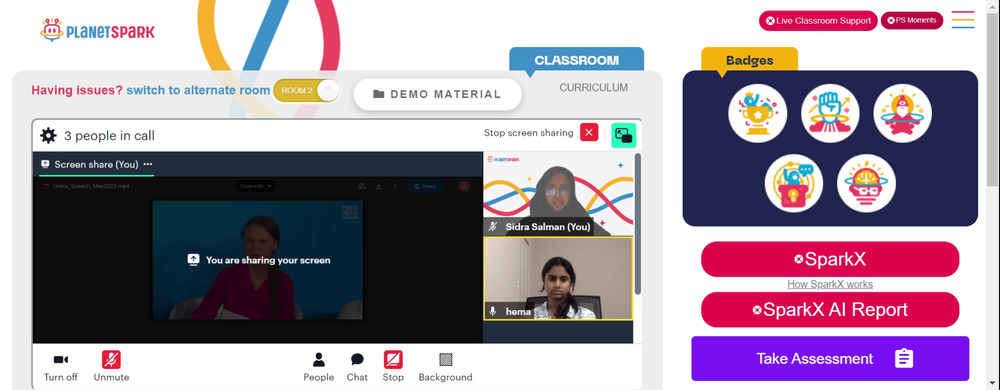Click hema's microphone icon
Screen dimensions: 1000x390
click(x=492, y=312)
